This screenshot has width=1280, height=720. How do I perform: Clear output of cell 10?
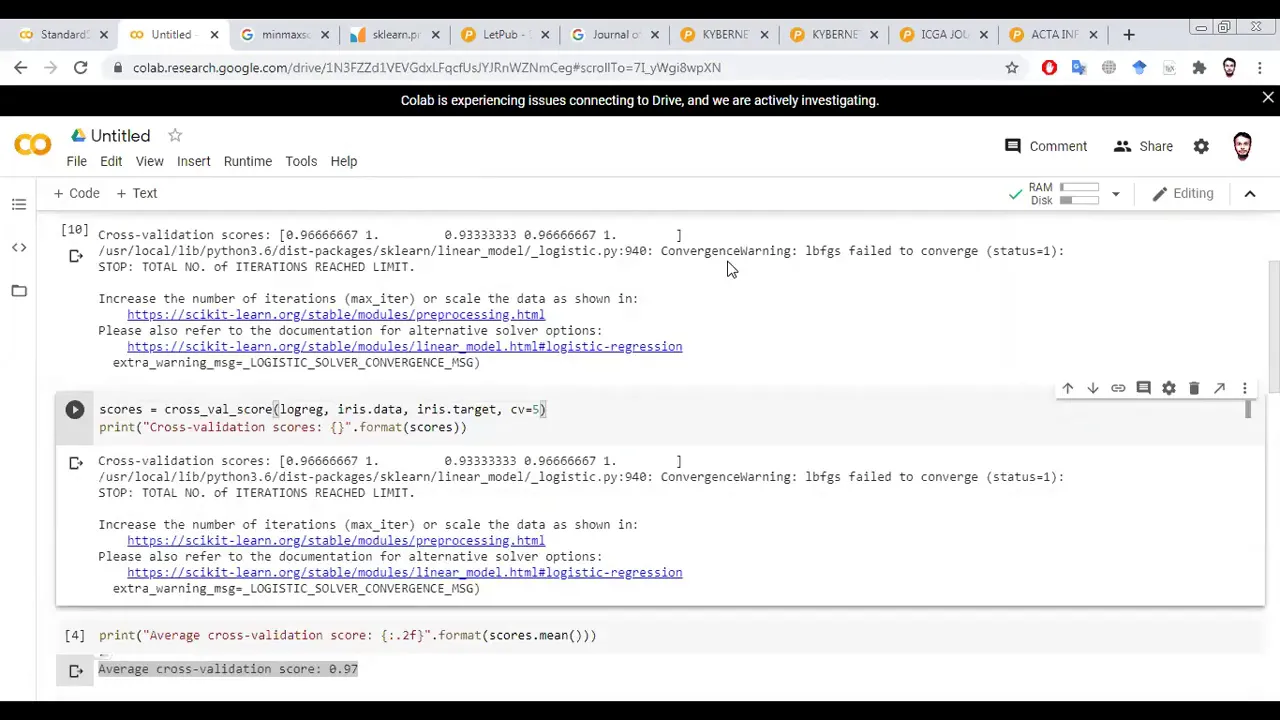pyautogui.click(x=76, y=256)
